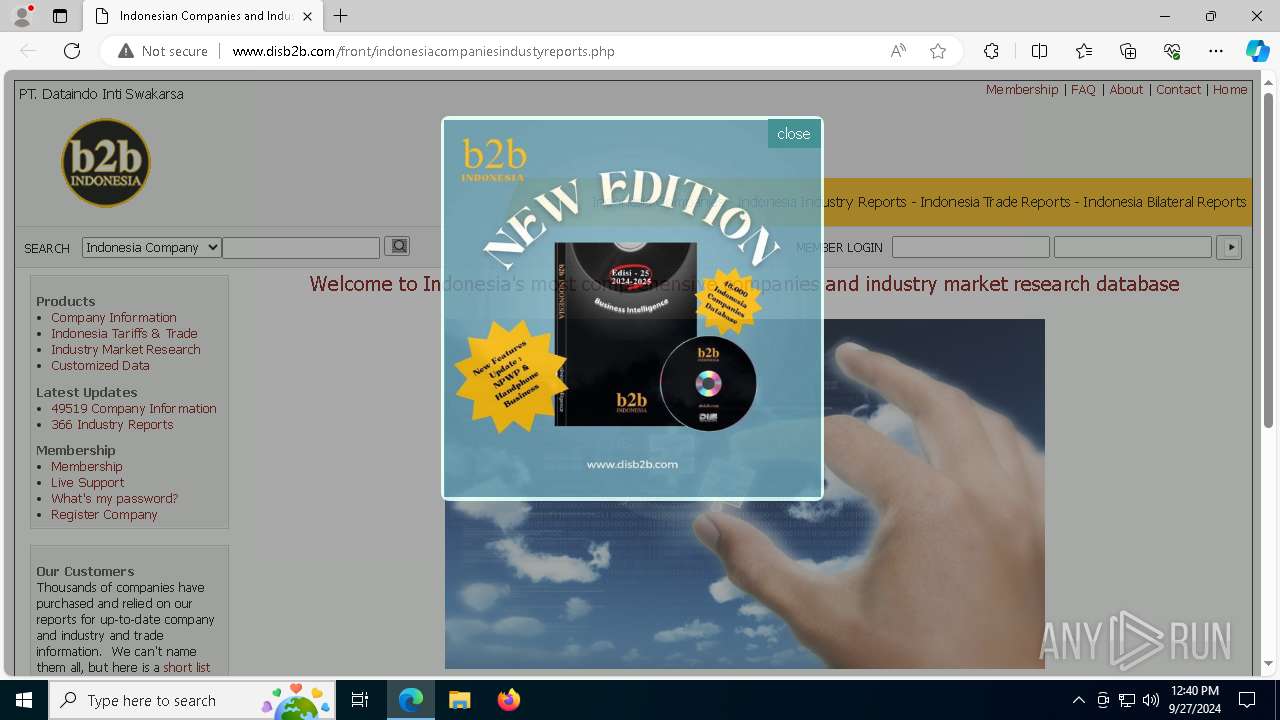Click the site search text field
Image resolution: width=1280 pixels, height=720 pixels.
301,247
